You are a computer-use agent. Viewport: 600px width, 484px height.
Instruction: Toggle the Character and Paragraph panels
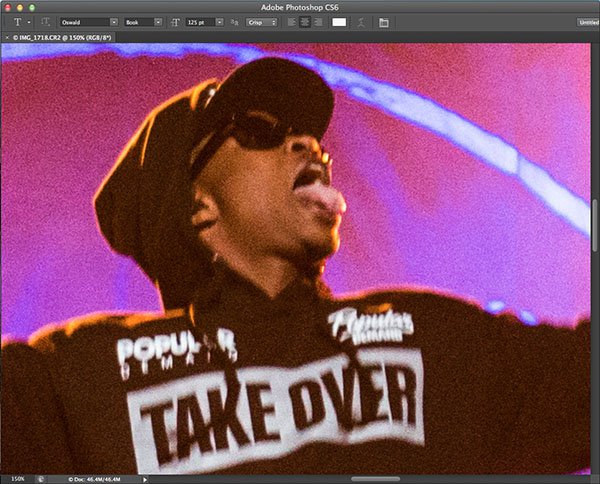point(383,21)
